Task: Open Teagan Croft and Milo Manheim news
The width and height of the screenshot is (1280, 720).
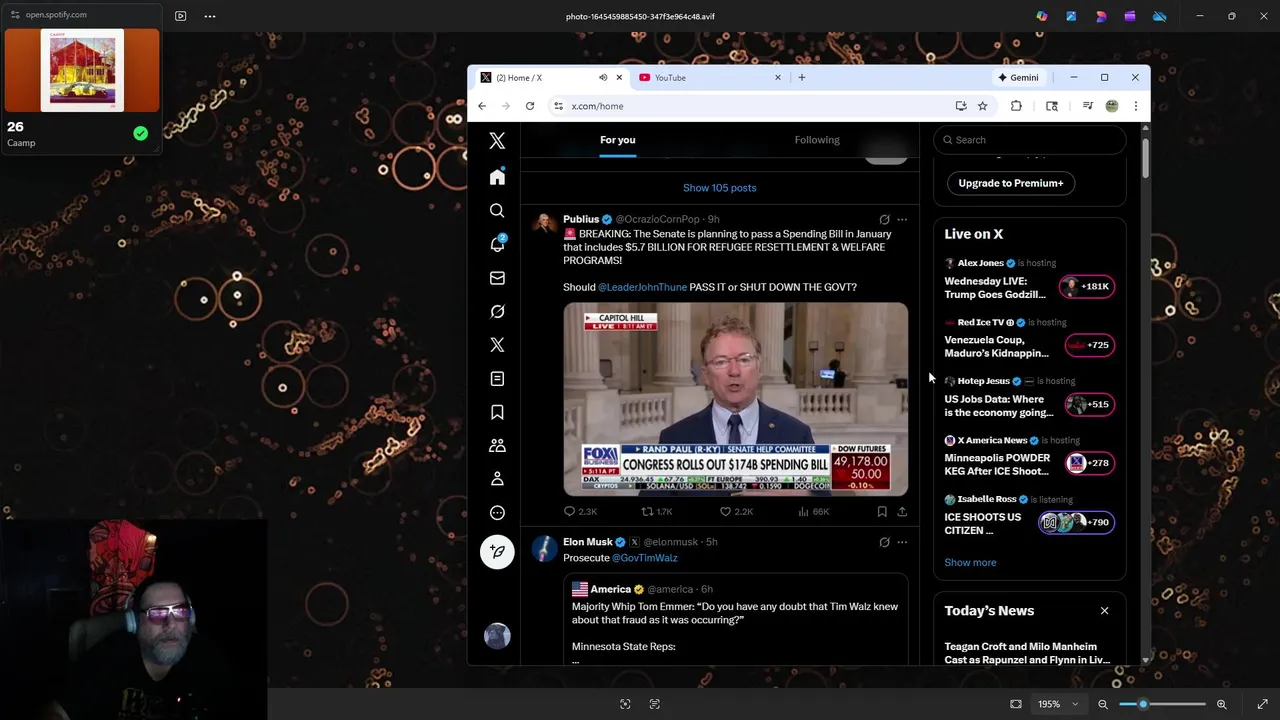Action: [1027, 653]
